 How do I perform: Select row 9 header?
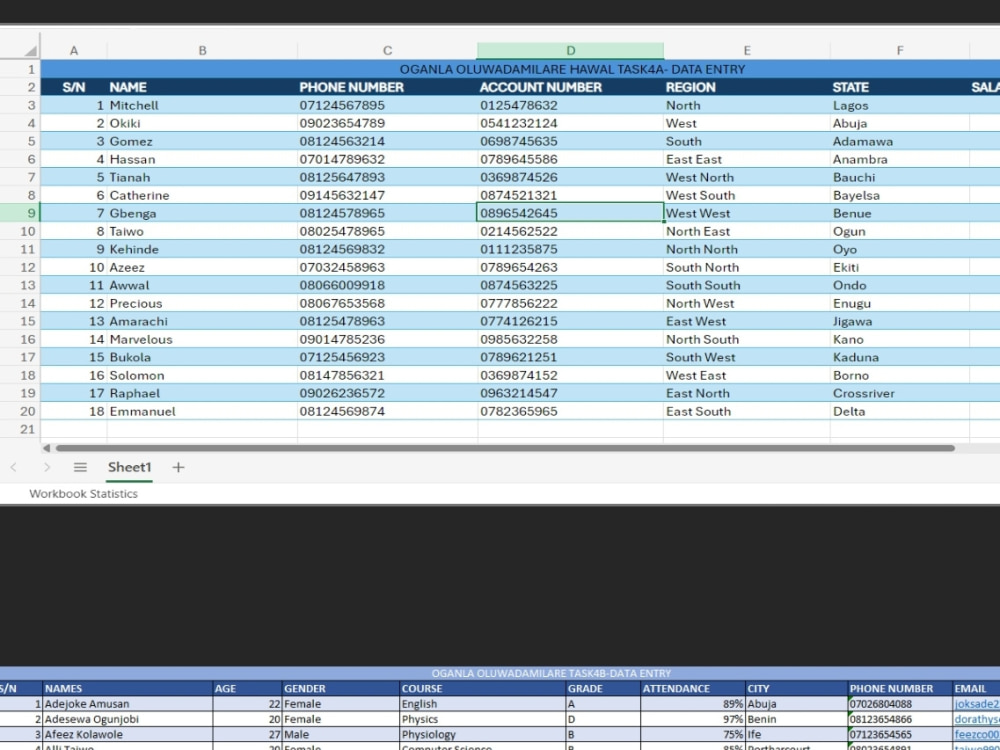click(20, 213)
